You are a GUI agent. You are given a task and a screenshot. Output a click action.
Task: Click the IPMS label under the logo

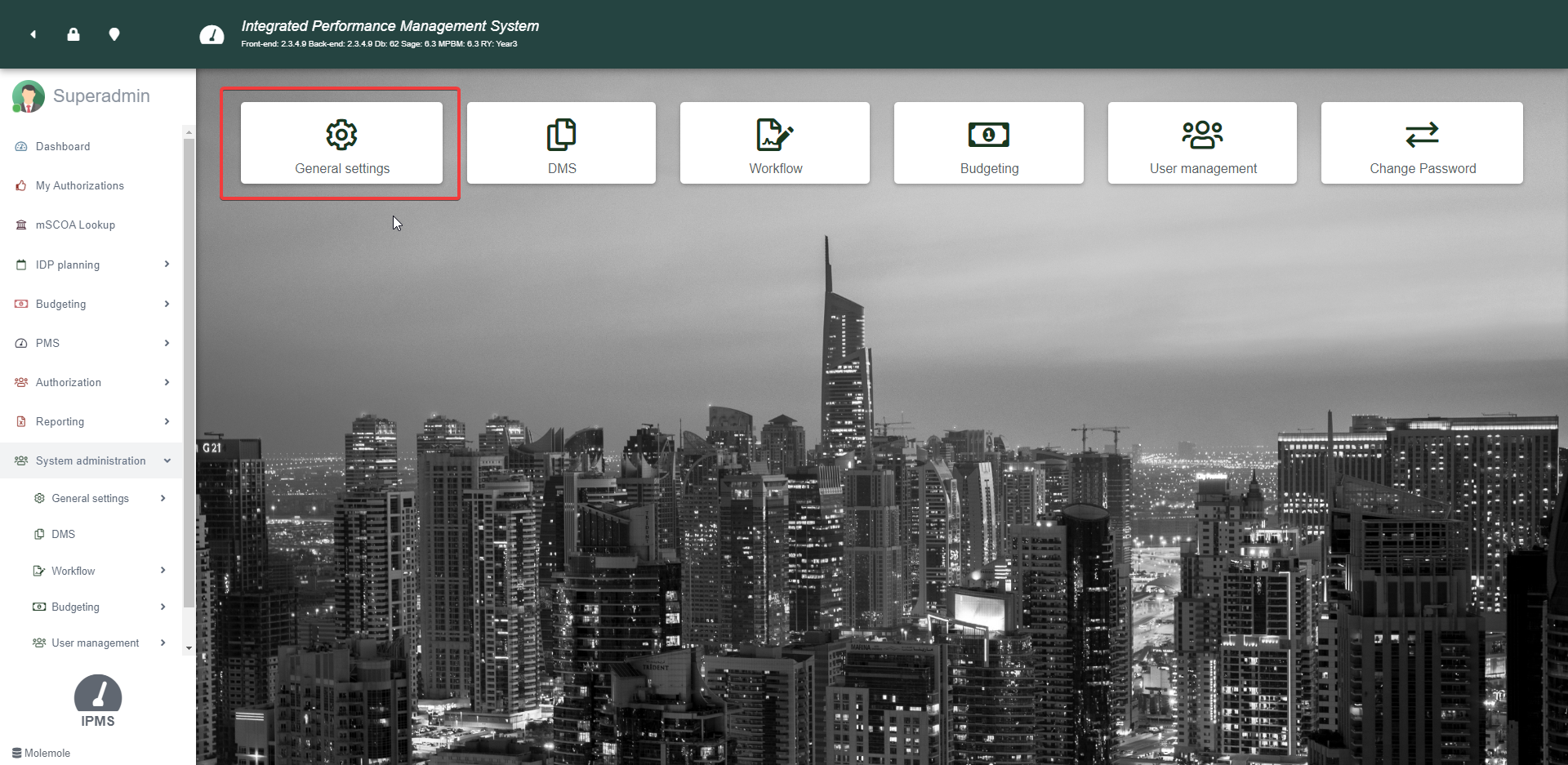click(98, 721)
